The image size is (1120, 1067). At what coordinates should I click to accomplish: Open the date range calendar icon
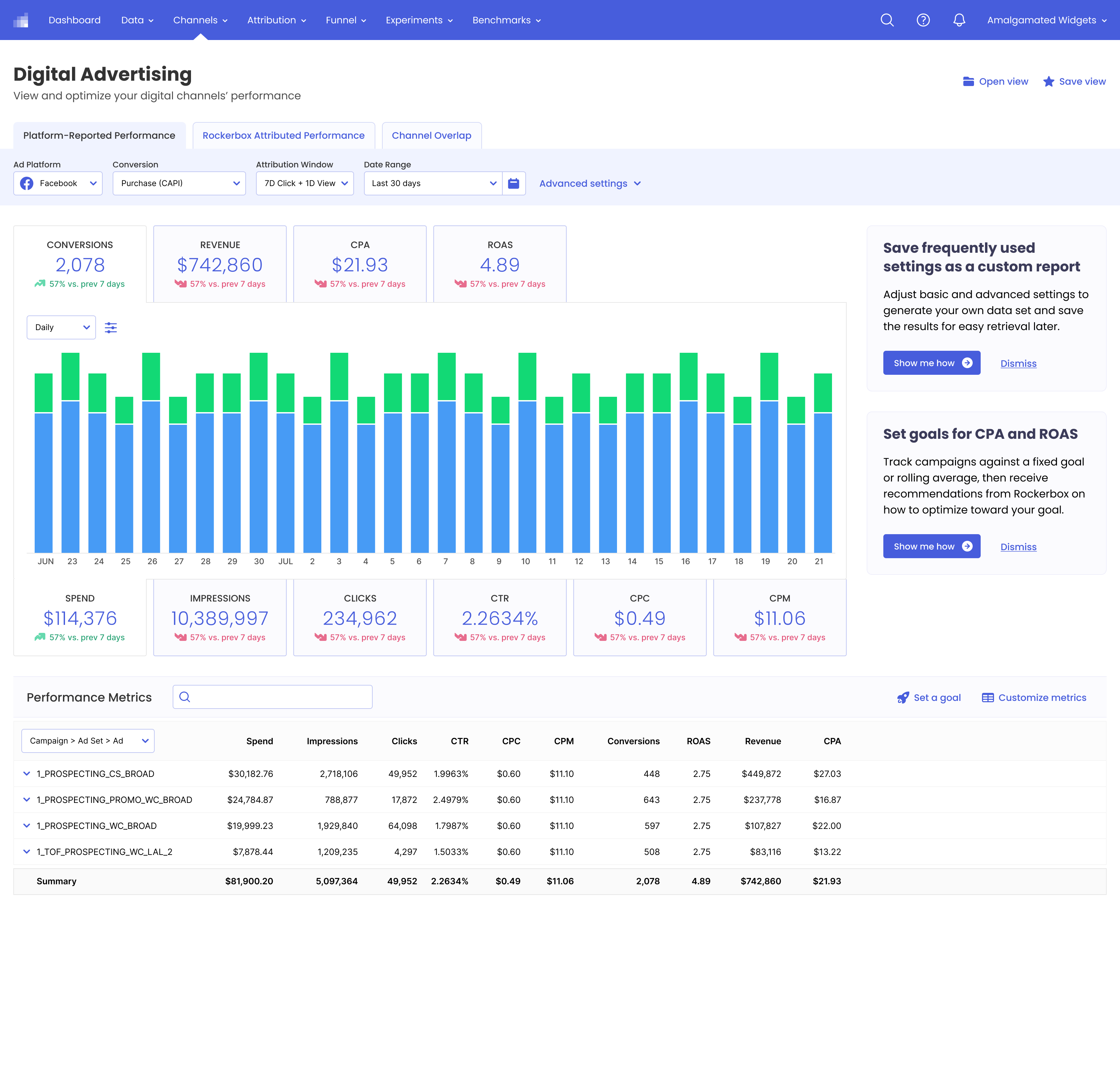click(x=513, y=183)
